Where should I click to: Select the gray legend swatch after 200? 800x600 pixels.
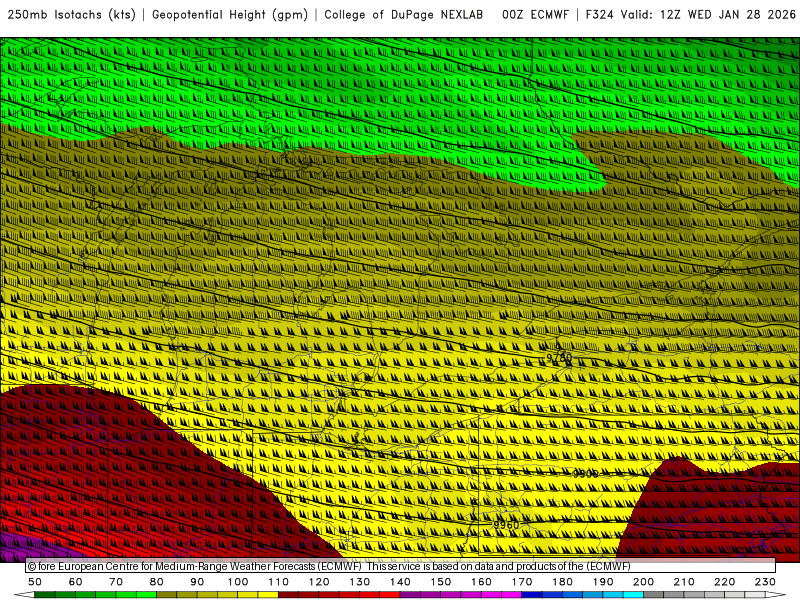point(654,595)
